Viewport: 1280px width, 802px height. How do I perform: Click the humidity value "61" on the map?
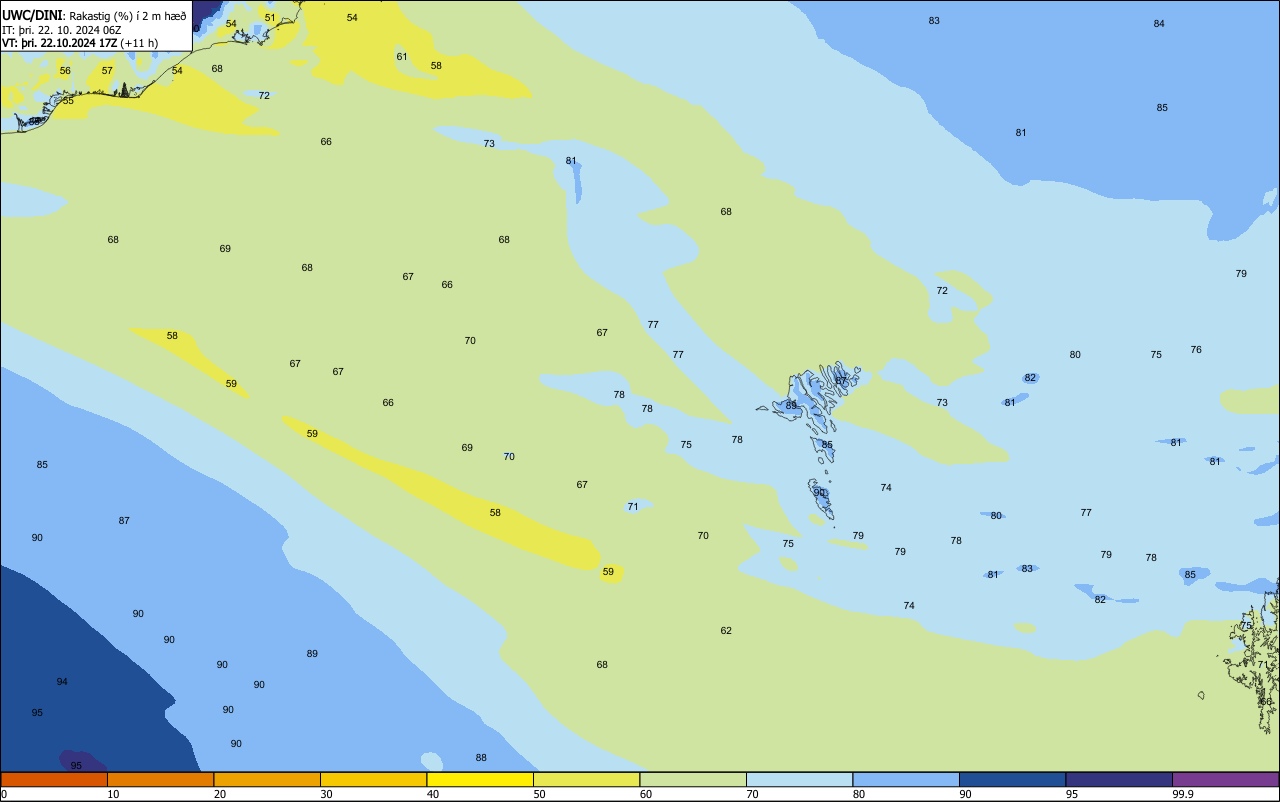tap(402, 57)
